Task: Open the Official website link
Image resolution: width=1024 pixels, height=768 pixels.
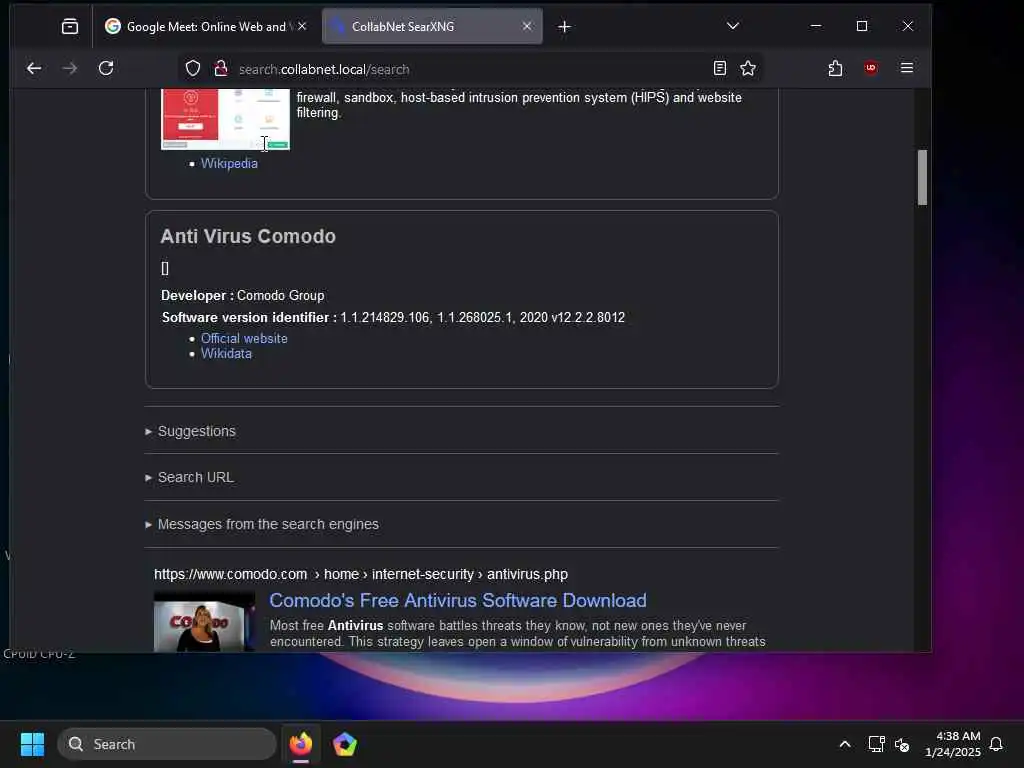Action: [244, 338]
